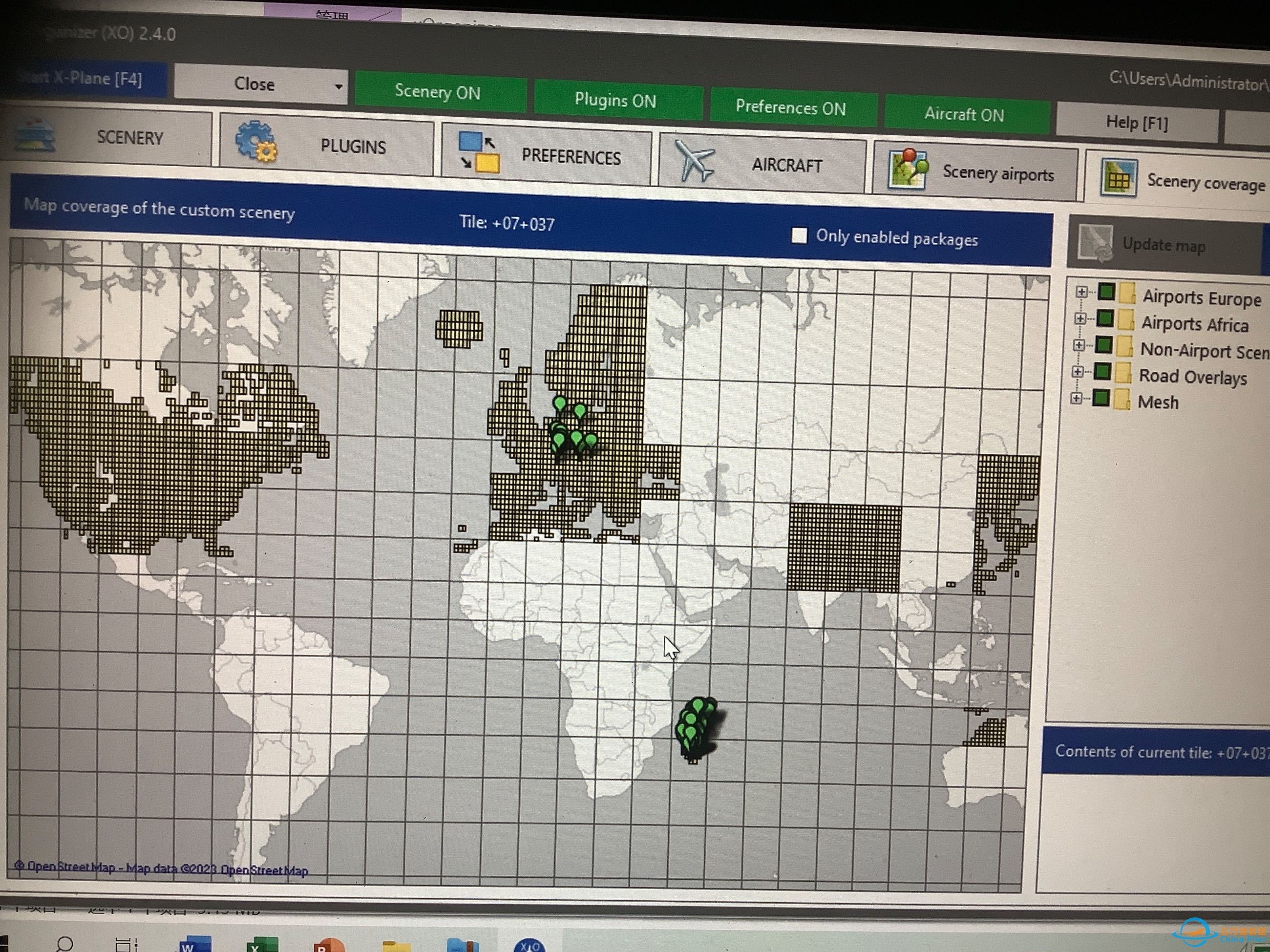Click the Road Overlays folder icon
This screenshot has width=1270, height=952.
(1122, 373)
